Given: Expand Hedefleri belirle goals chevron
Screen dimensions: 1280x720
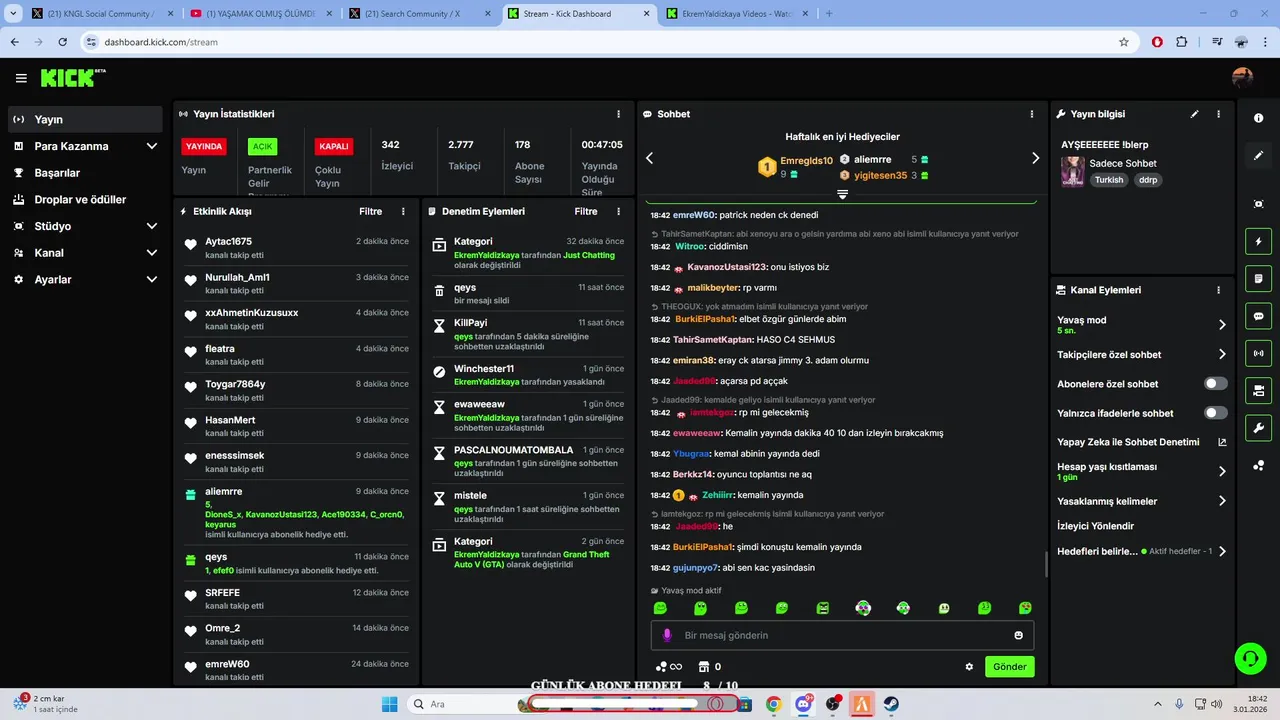Looking at the screenshot, I should [1222, 551].
